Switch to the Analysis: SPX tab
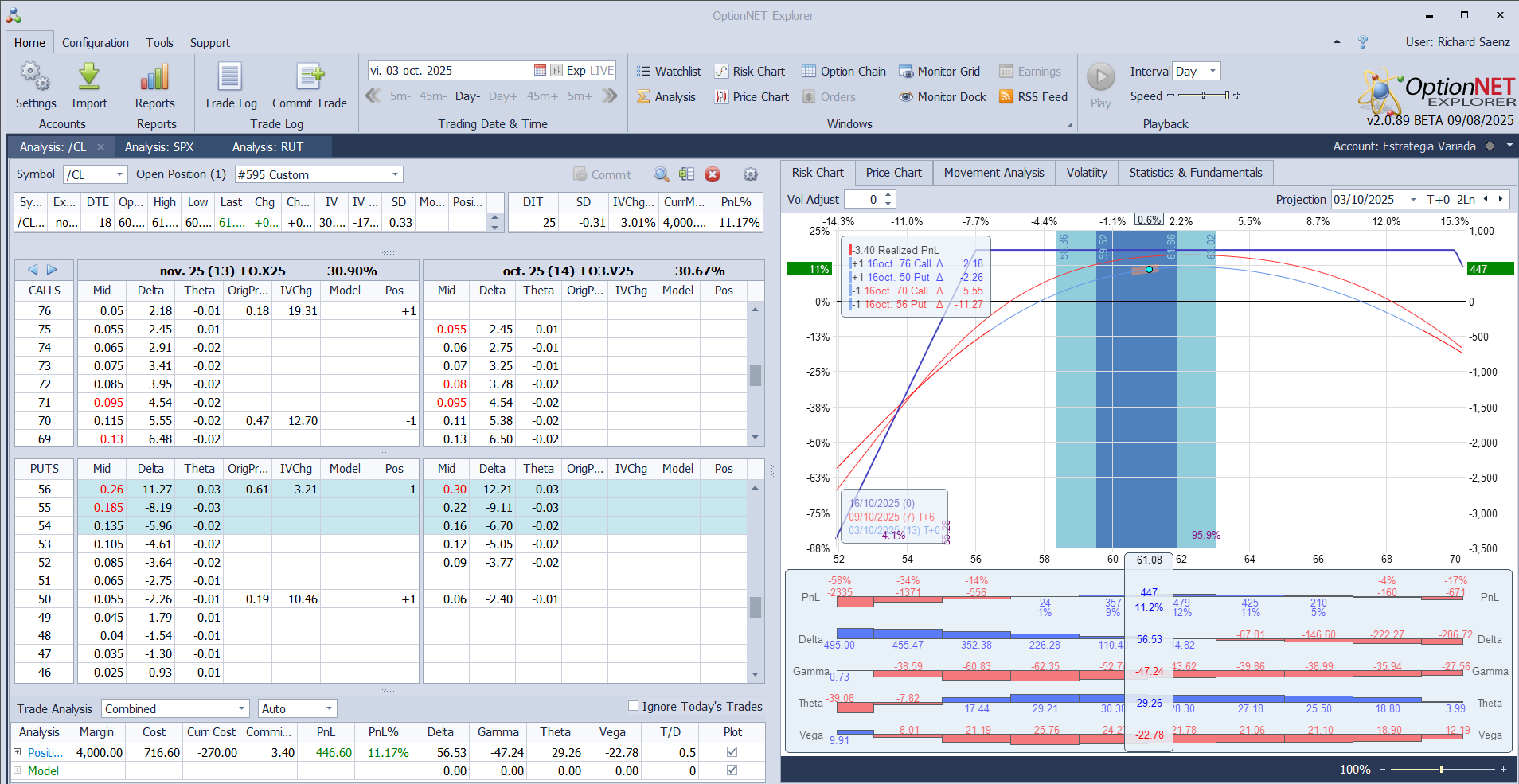Image resolution: width=1519 pixels, height=784 pixels. coord(159,146)
